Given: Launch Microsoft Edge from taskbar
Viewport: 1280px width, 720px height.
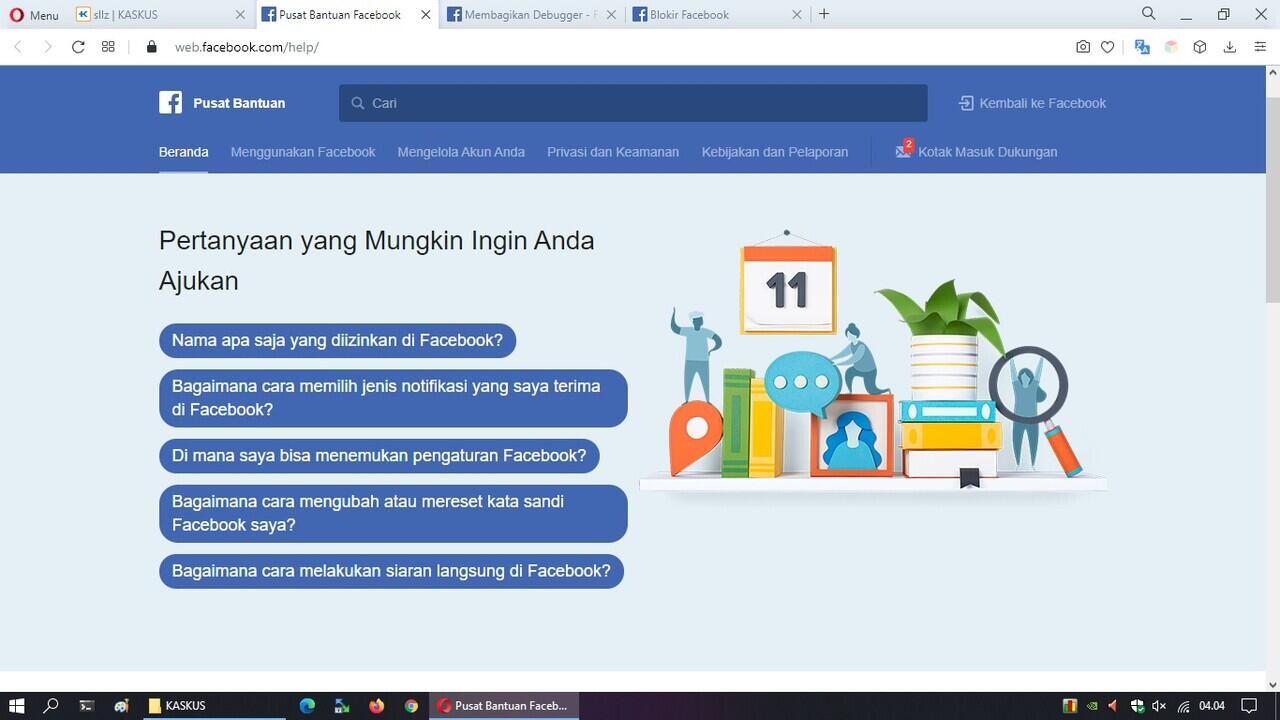Looking at the screenshot, I should tap(307, 706).
